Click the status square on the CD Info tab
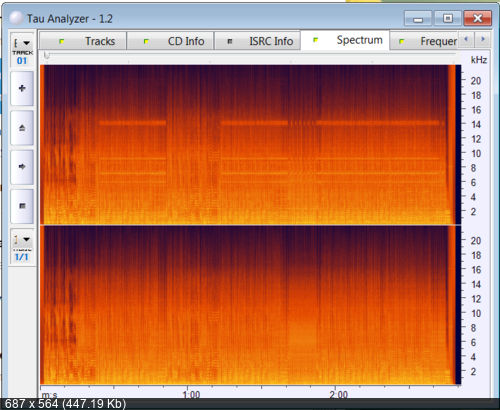 (146, 41)
